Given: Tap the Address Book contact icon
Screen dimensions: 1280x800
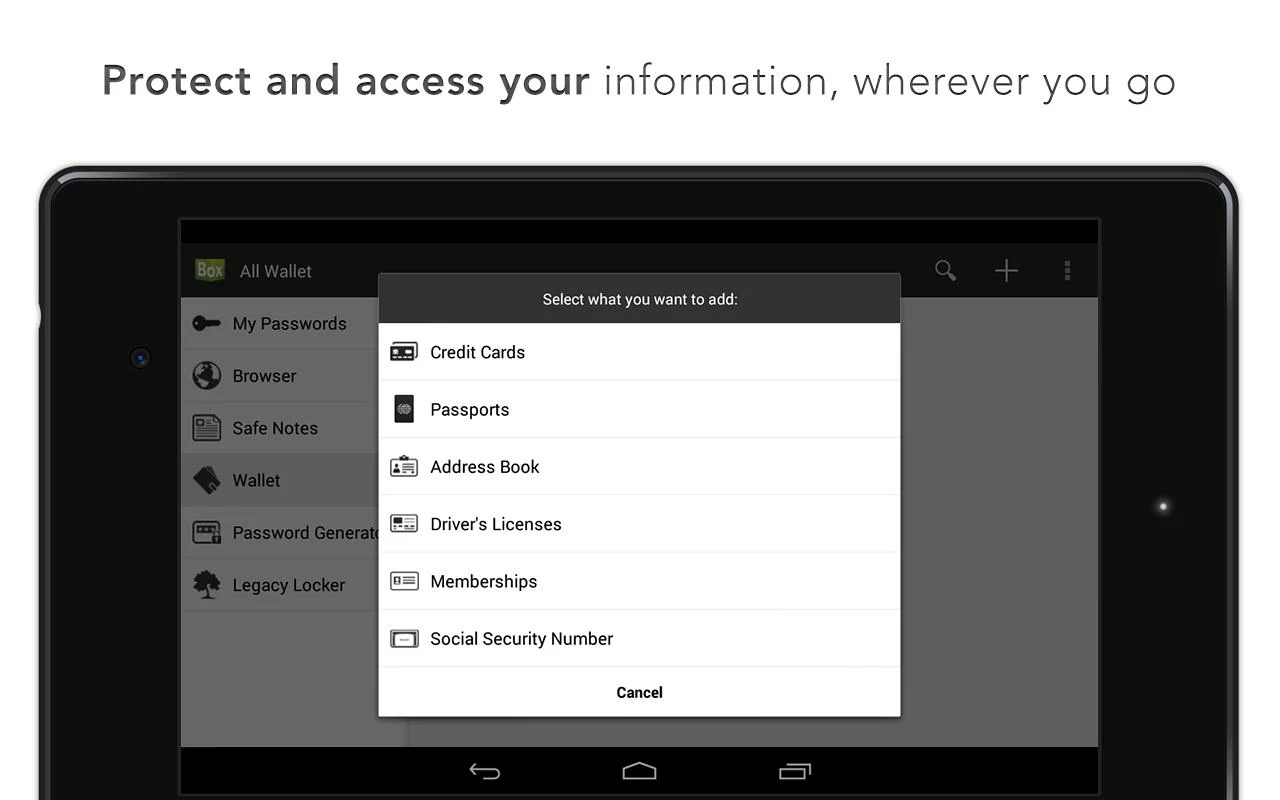Looking at the screenshot, I should [x=404, y=467].
